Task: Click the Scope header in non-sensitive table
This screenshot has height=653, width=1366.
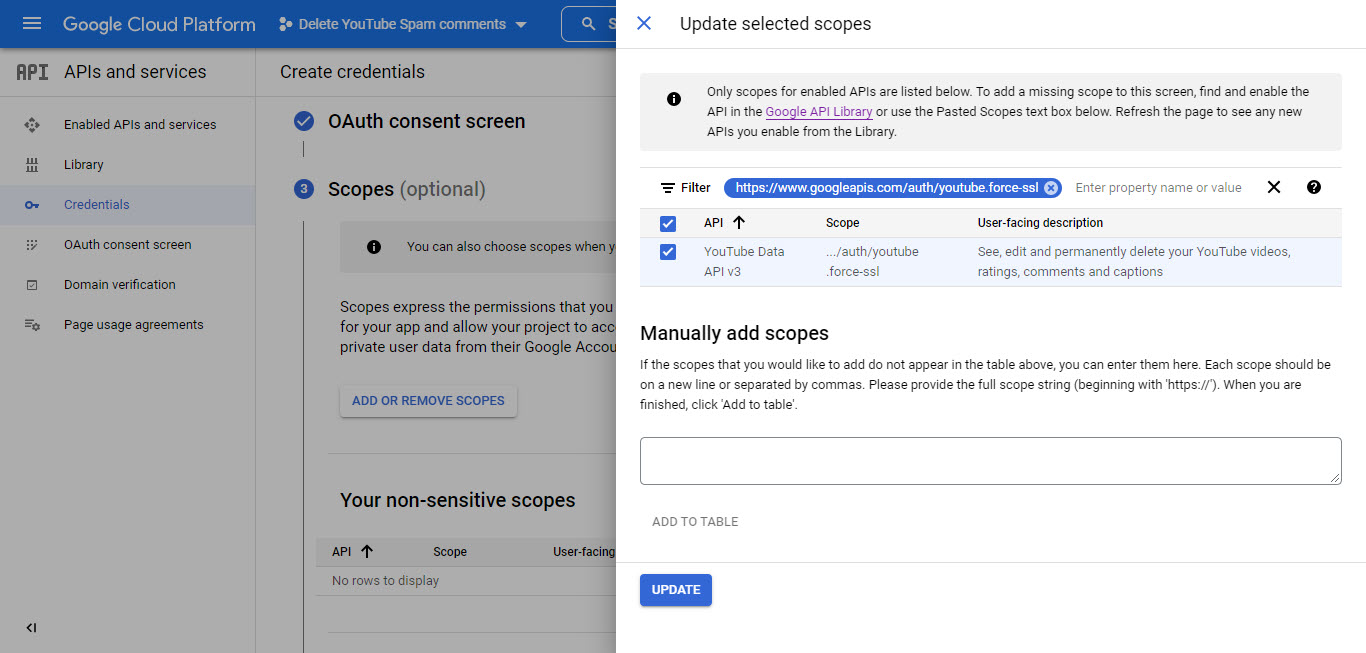Action: click(x=450, y=552)
